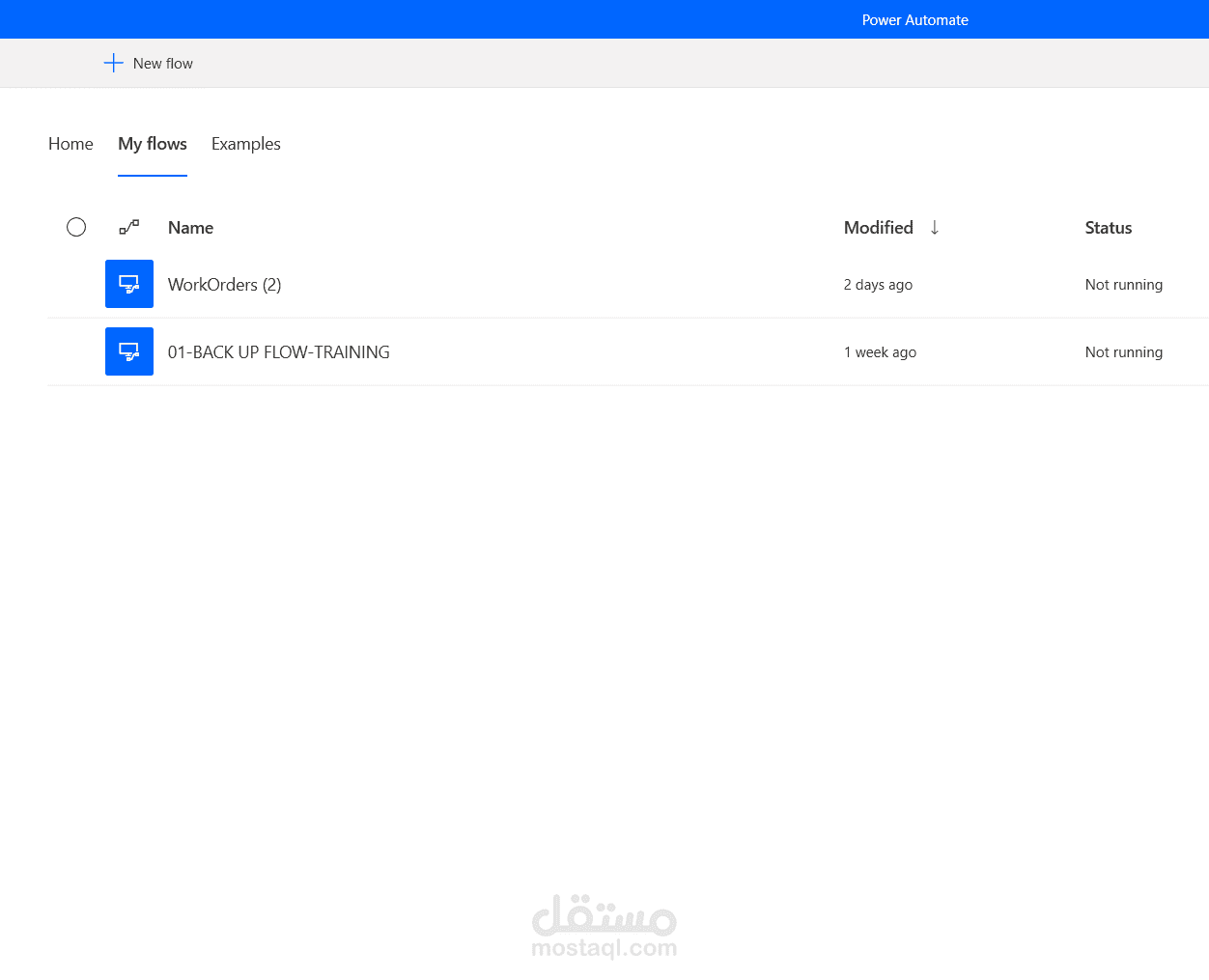
Task: Click the '1 week ago' modified cell
Action: 880,352
